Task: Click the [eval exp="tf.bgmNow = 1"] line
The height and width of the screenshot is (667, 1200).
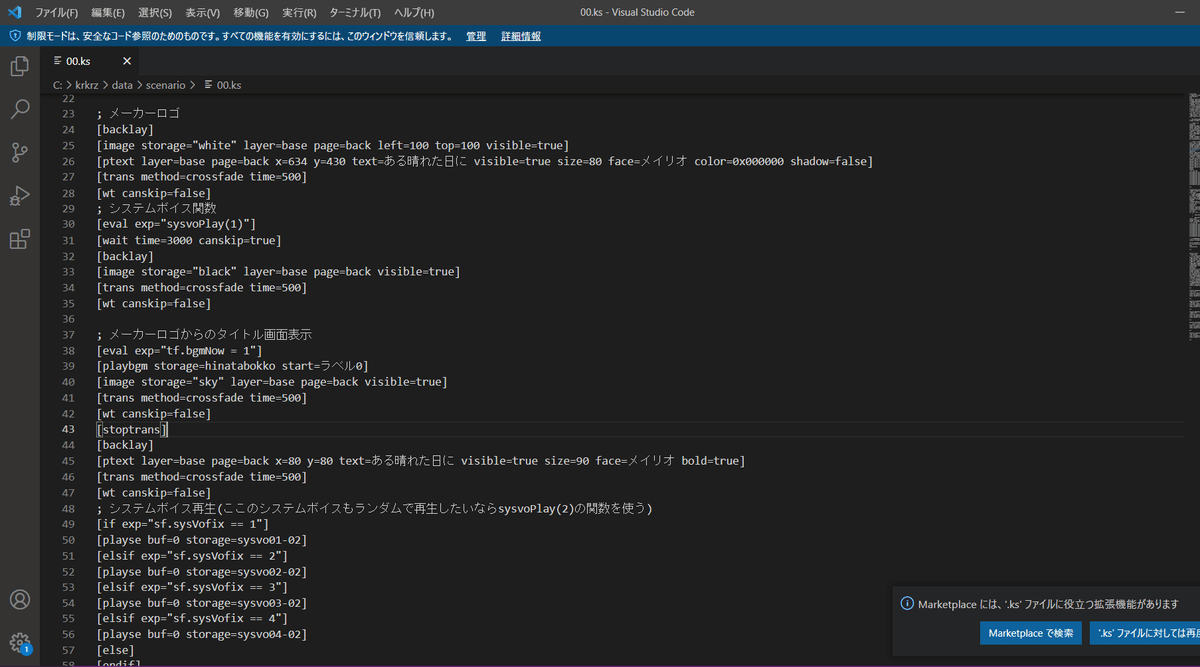Action: (x=179, y=351)
